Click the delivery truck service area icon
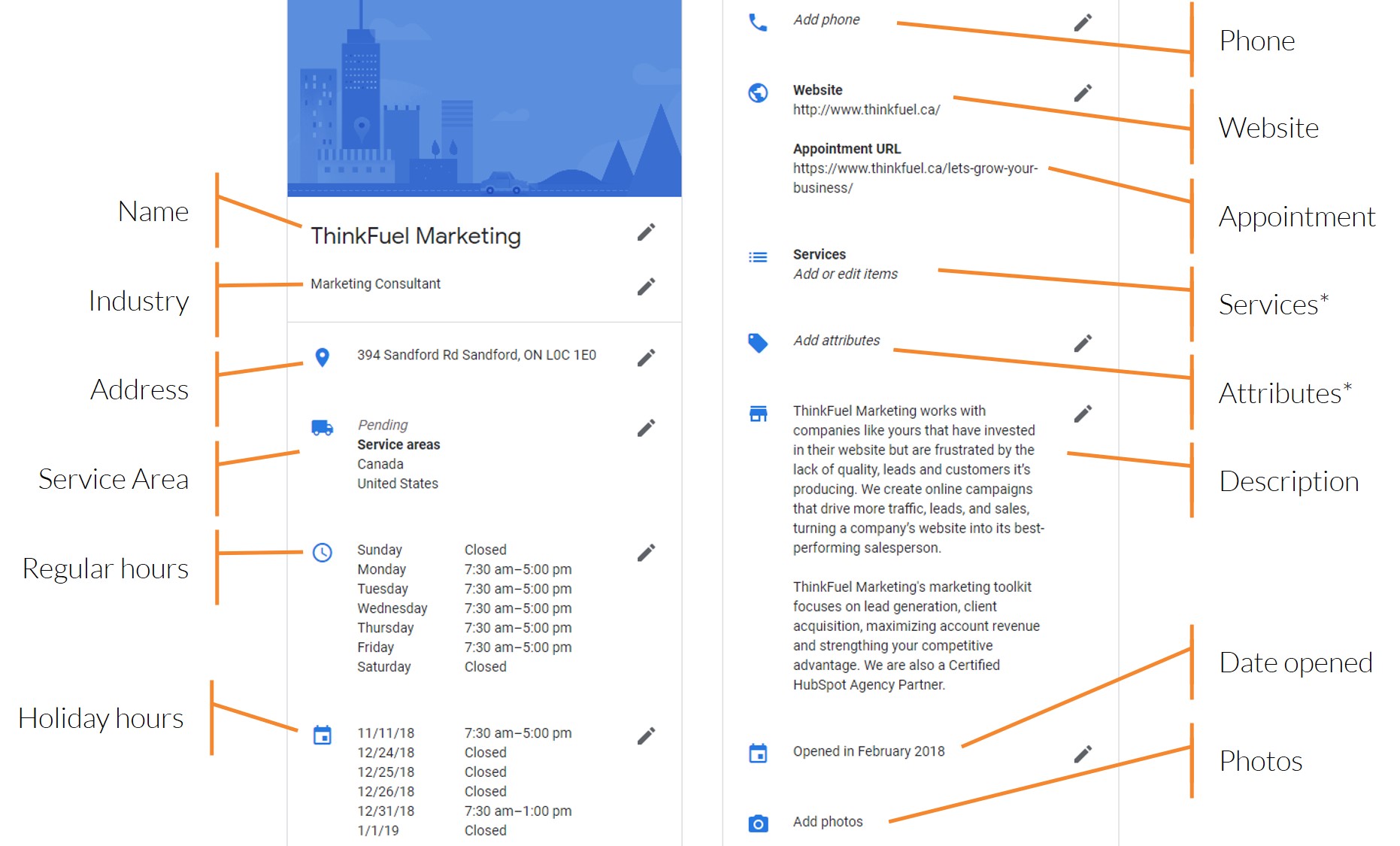Image resolution: width=1400 pixels, height=846 pixels. [x=323, y=428]
